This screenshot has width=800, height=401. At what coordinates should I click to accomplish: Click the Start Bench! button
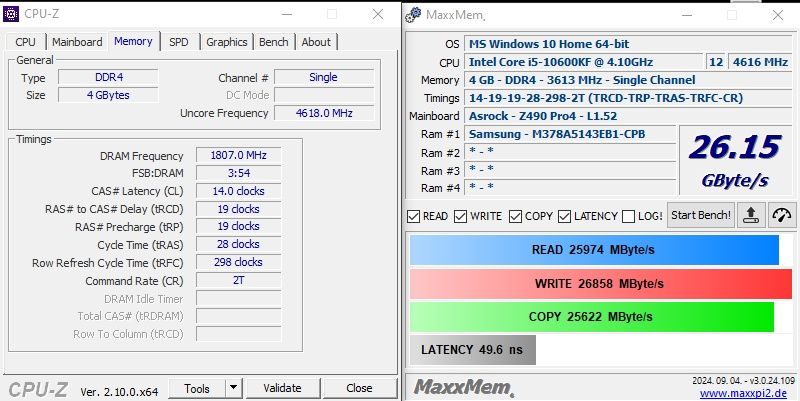coord(701,215)
